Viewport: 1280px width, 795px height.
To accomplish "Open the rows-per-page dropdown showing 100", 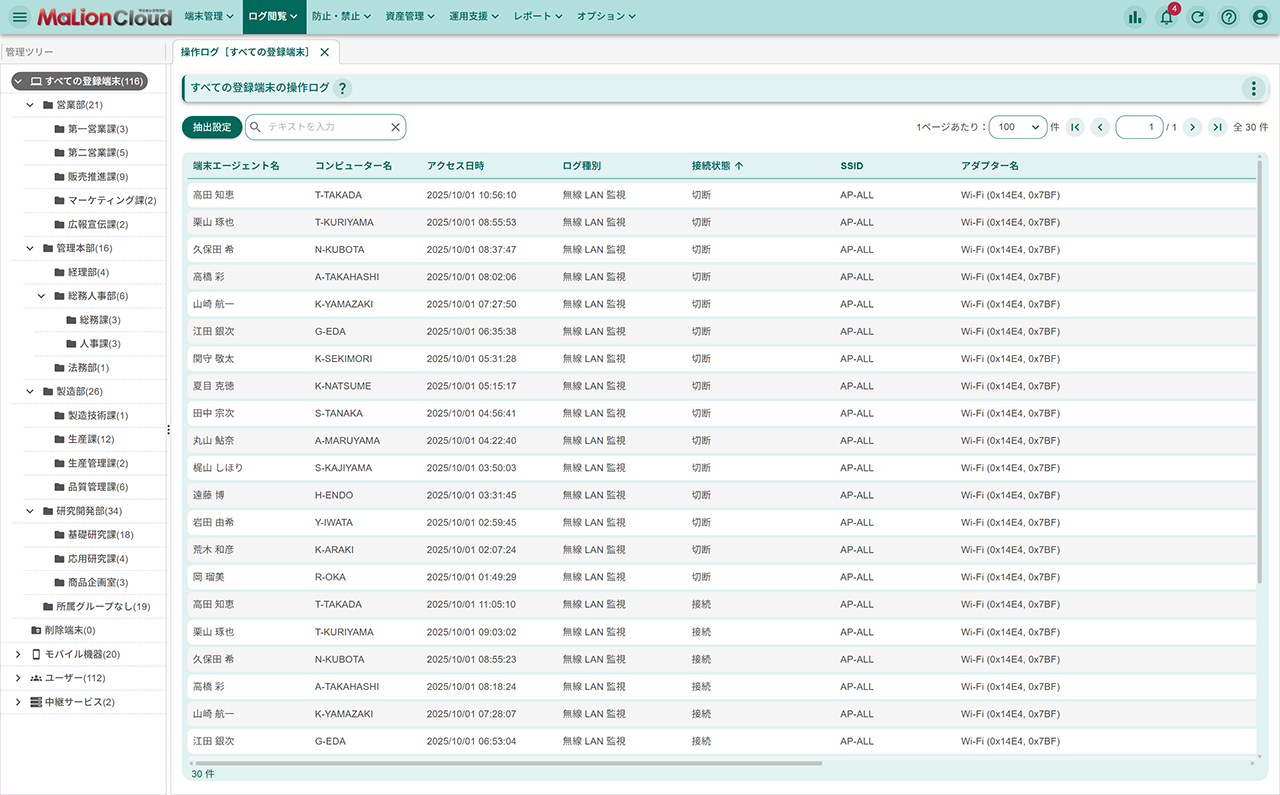I will click(1017, 127).
